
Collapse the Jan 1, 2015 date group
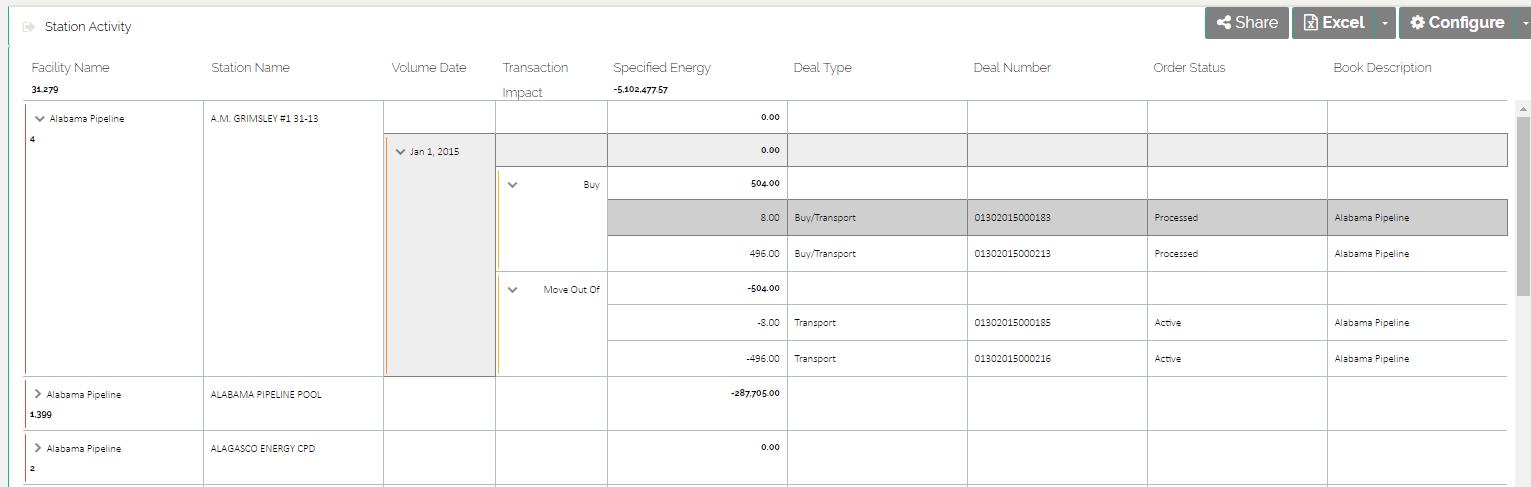click(x=400, y=152)
